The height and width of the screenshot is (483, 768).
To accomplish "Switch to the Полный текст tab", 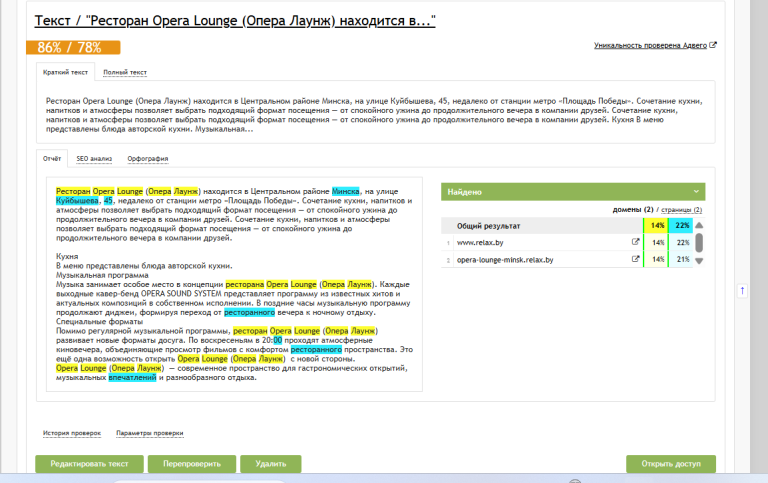I will pos(125,72).
